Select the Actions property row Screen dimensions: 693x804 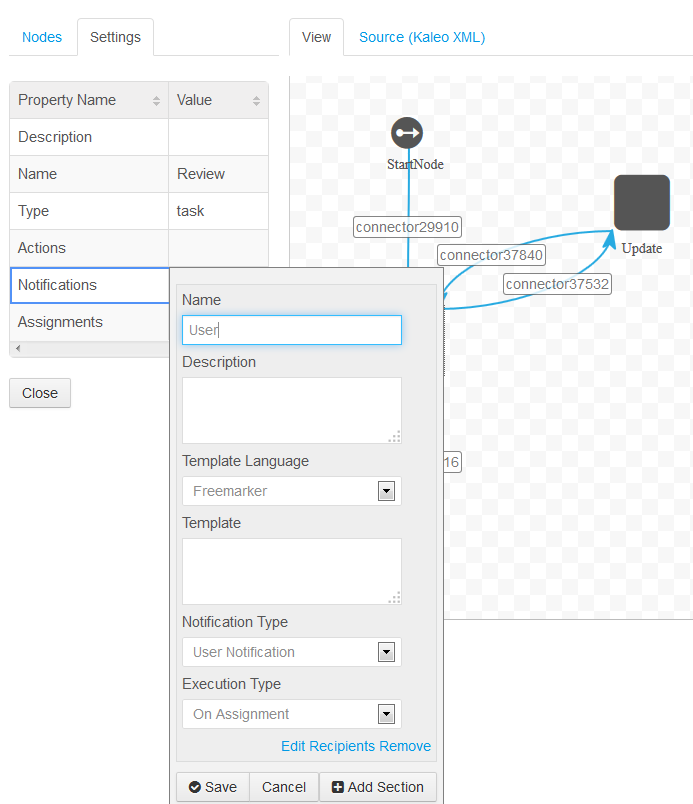[139, 248]
